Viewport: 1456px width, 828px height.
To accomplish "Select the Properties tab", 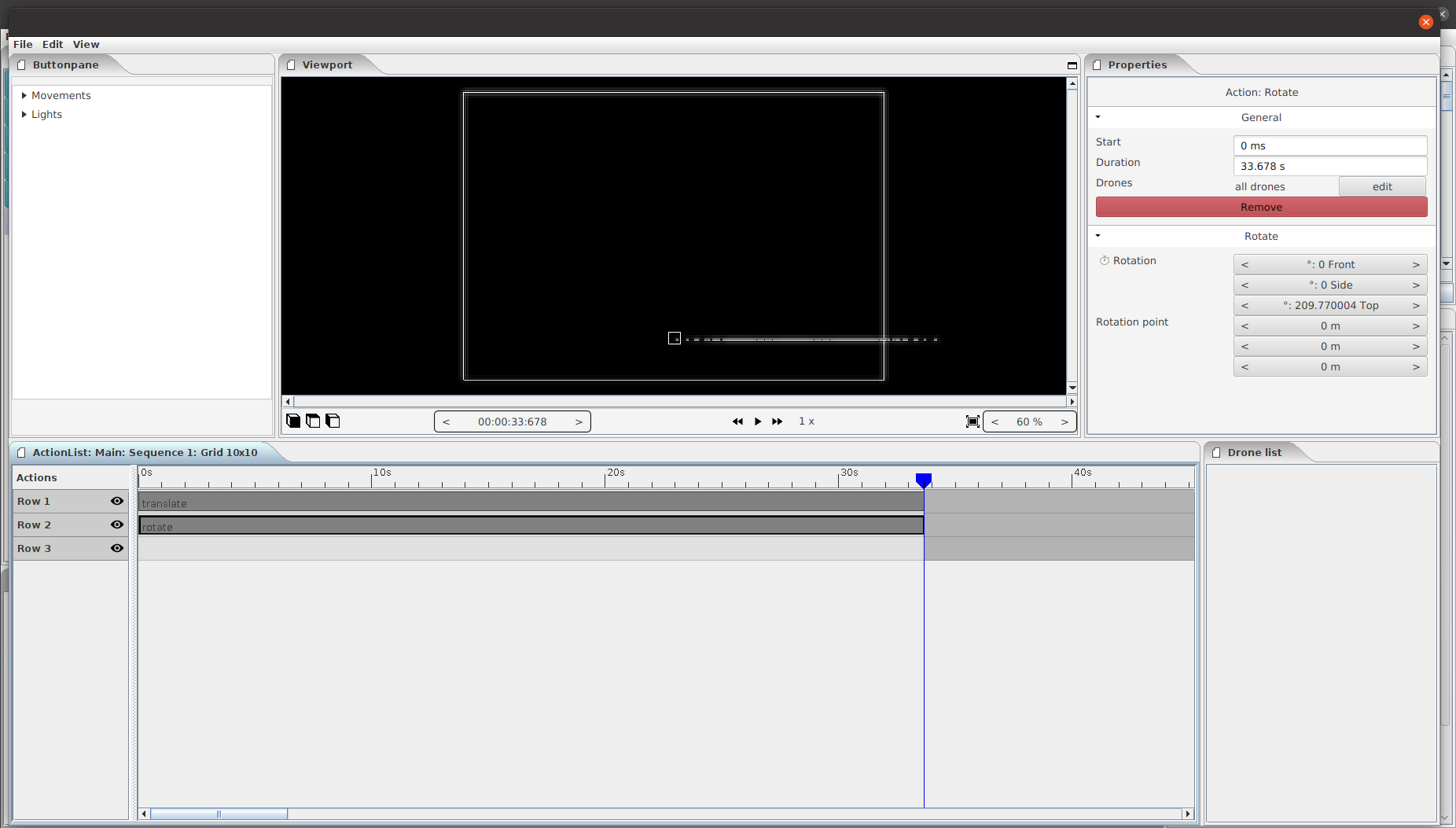I will pos(1137,64).
